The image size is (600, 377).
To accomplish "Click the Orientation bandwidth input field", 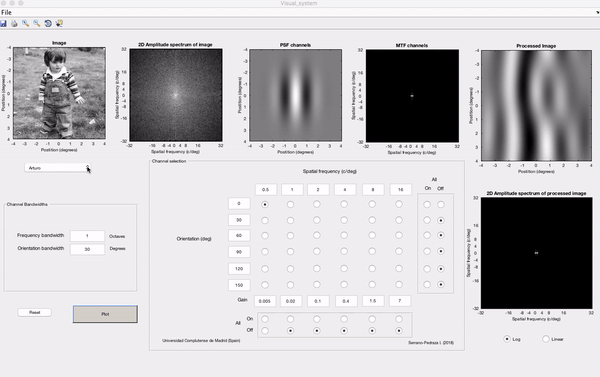I will pos(87,249).
